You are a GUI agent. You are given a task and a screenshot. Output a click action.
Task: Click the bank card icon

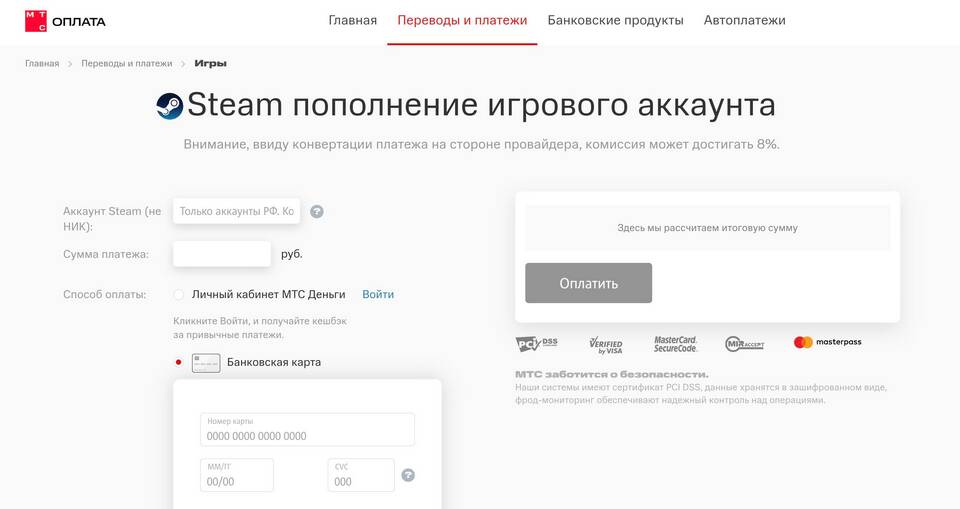click(x=206, y=363)
